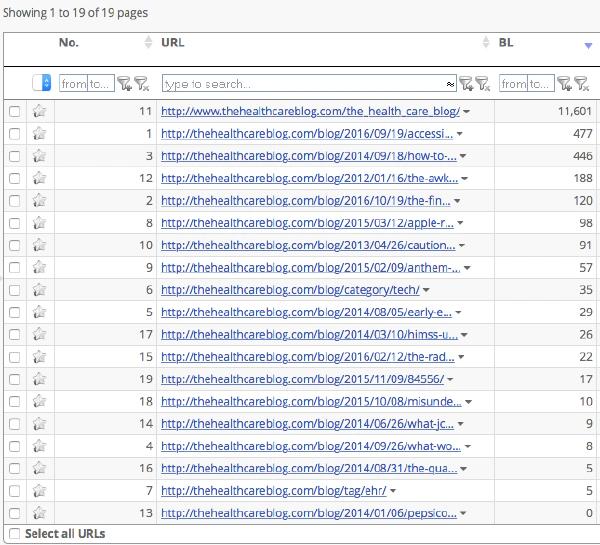Star the anthem-... URL row
This screenshot has width=600, height=545.
39,267
